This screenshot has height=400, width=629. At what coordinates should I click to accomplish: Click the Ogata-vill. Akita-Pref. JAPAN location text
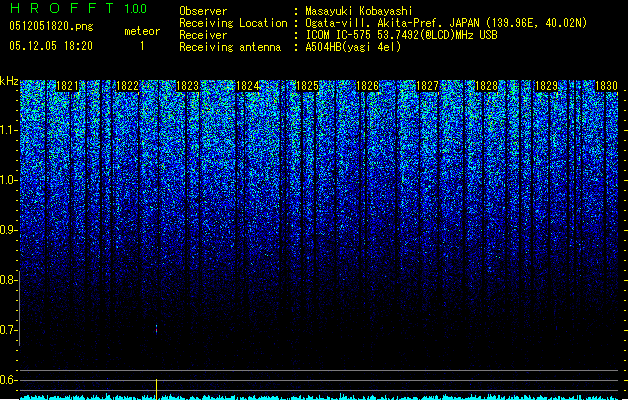pos(446,23)
